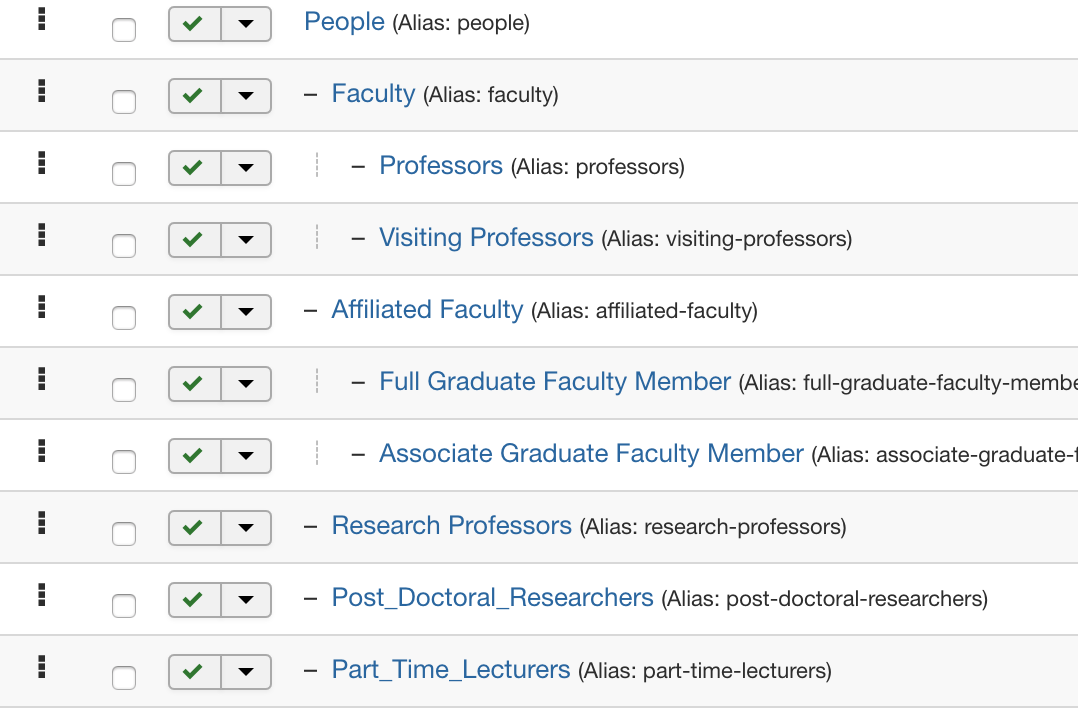Open the actions dropdown arrow for Faculty
The image size is (1078, 710).
tap(246, 96)
